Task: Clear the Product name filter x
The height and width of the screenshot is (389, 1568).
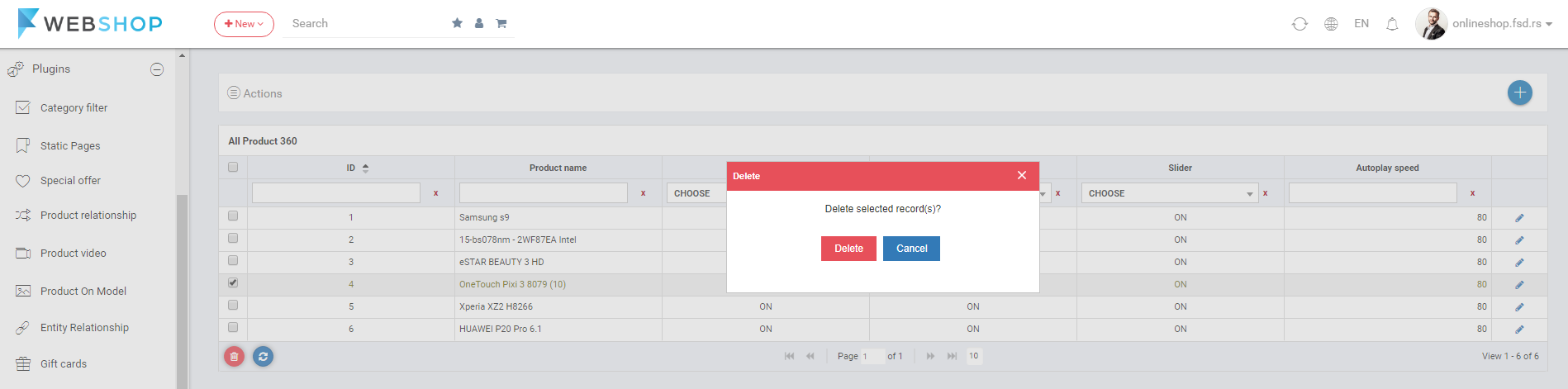Action: pyautogui.click(x=643, y=193)
